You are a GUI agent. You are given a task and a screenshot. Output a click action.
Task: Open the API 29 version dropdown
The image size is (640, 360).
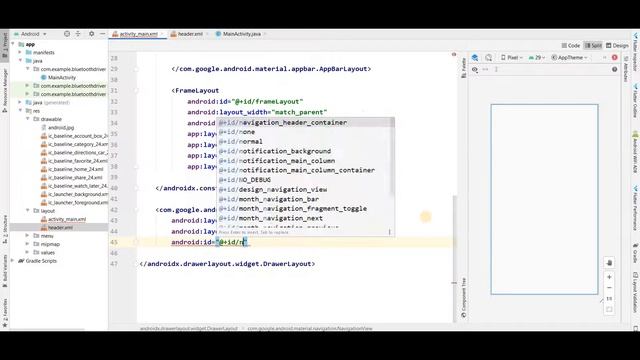click(x=537, y=58)
